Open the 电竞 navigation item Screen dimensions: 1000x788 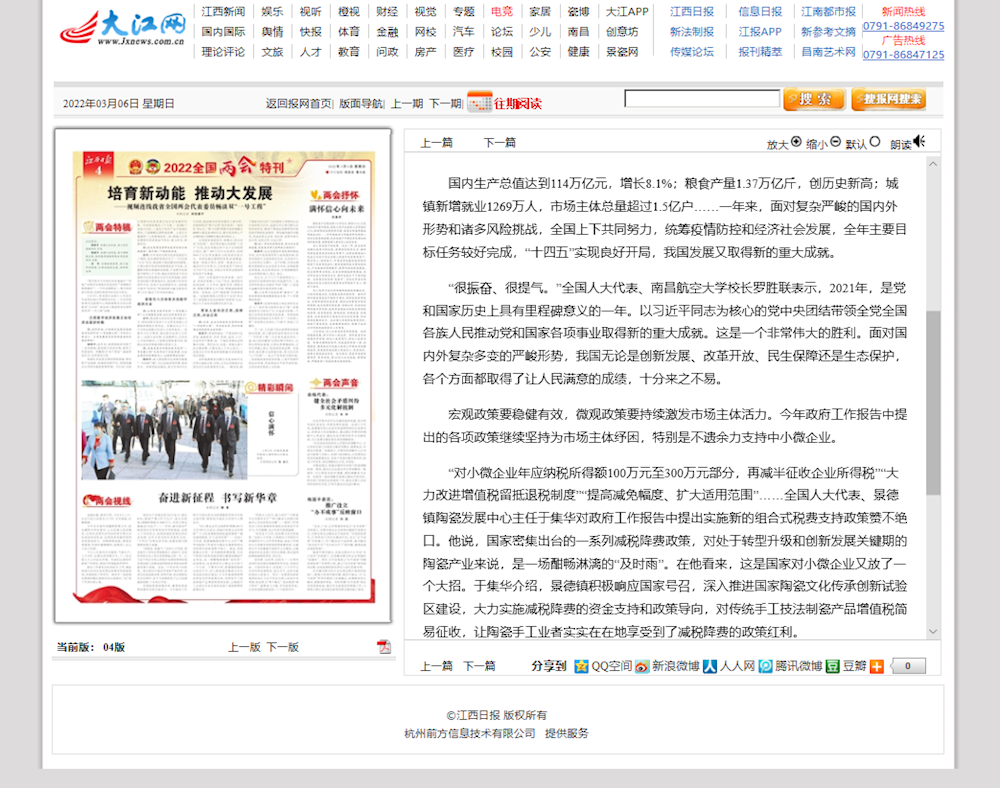point(502,12)
